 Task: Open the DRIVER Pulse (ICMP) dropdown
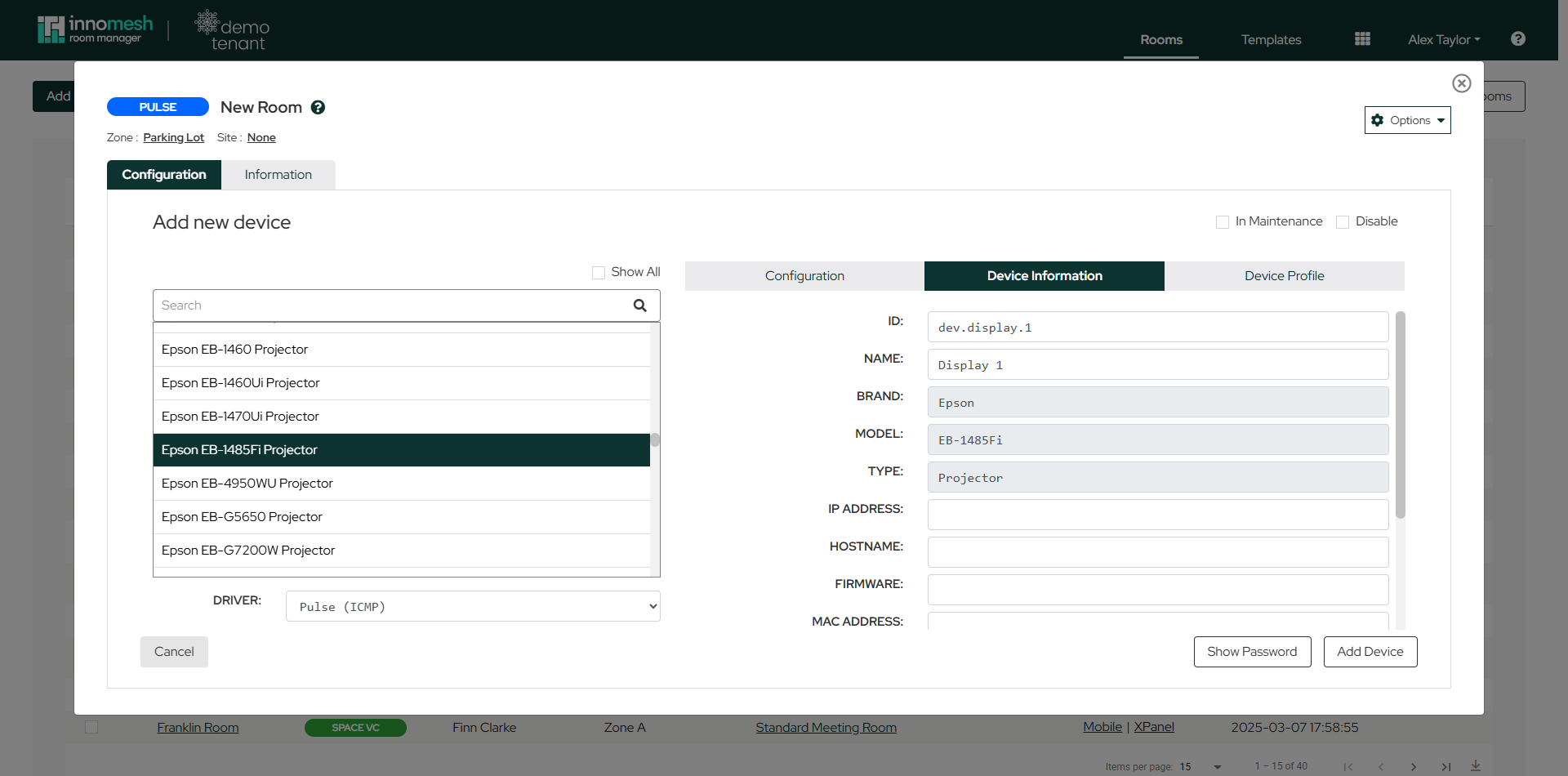coord(473,606)
